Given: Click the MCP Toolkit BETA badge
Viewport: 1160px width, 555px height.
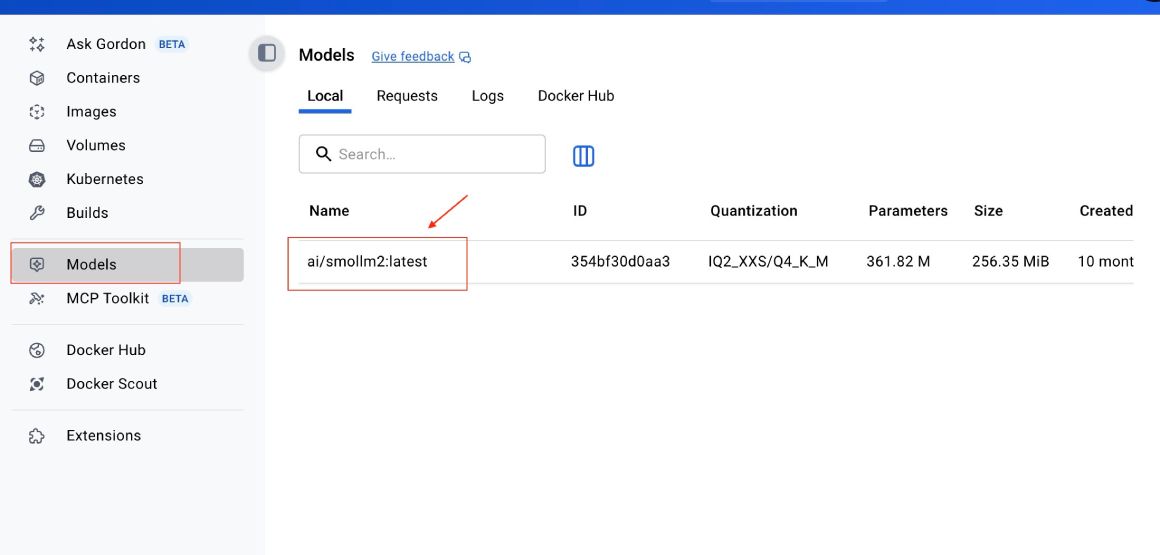Looking at the screenshot, I should 175,299.
